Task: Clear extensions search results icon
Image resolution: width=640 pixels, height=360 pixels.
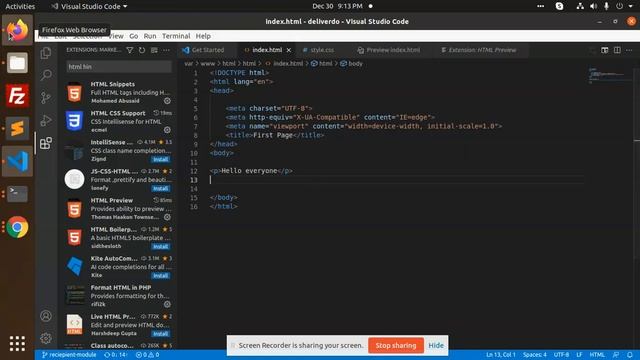Action: pyautogui.click(x=154, y=50)
